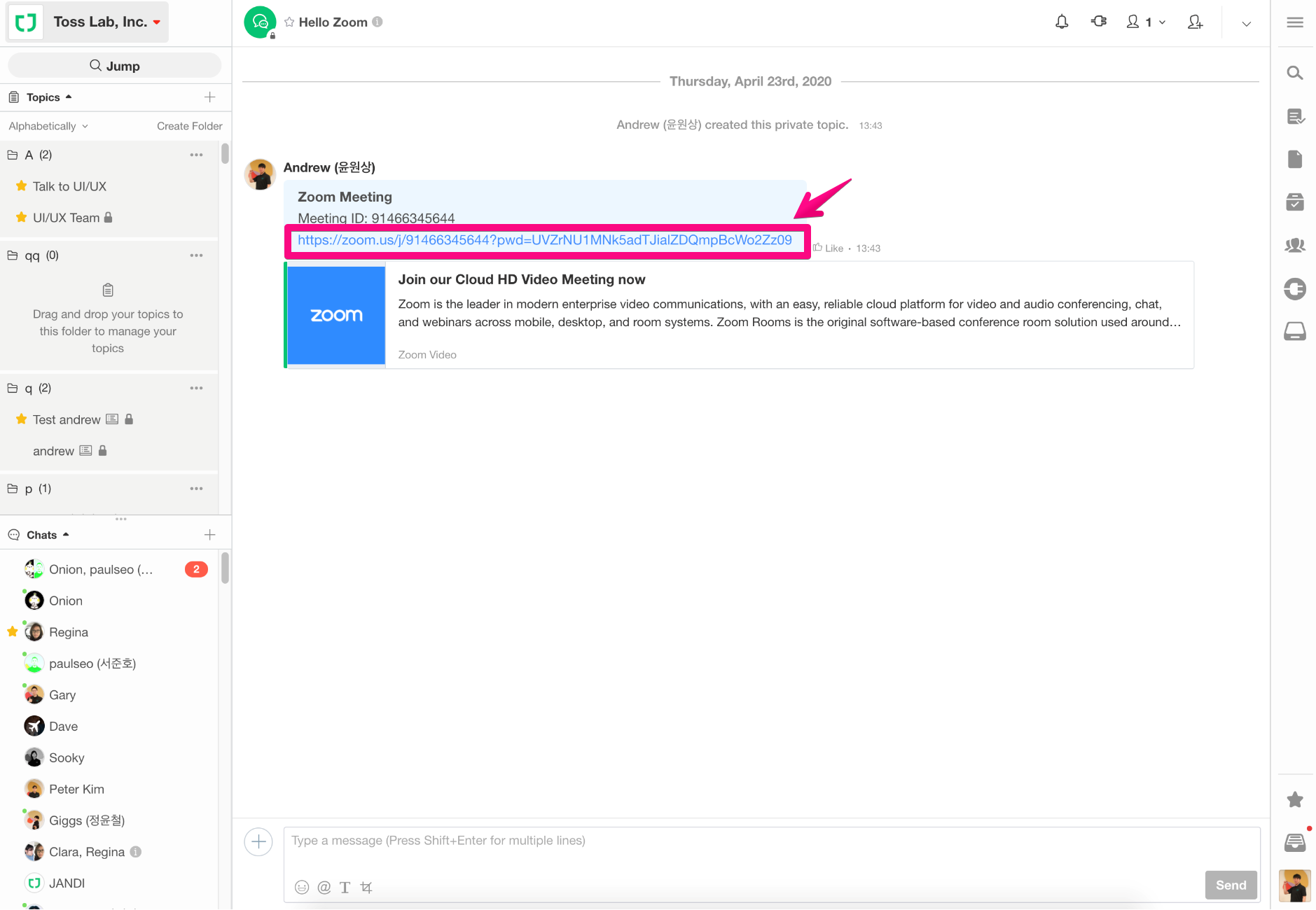The height and width of the screenshot is (910, 1316).
Task: Open the team members icon in sidebar
Action: pos(1295,245)
